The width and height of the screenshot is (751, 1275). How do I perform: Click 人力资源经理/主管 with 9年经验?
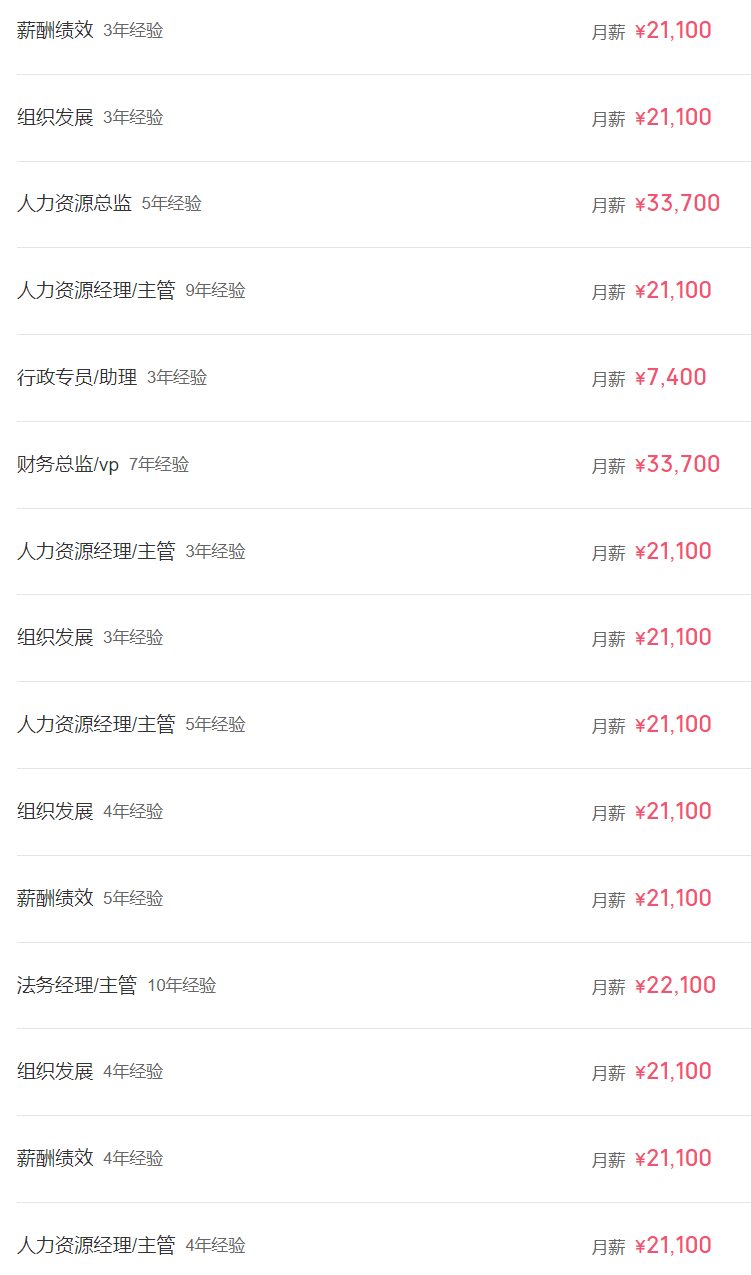pos(96,291)
